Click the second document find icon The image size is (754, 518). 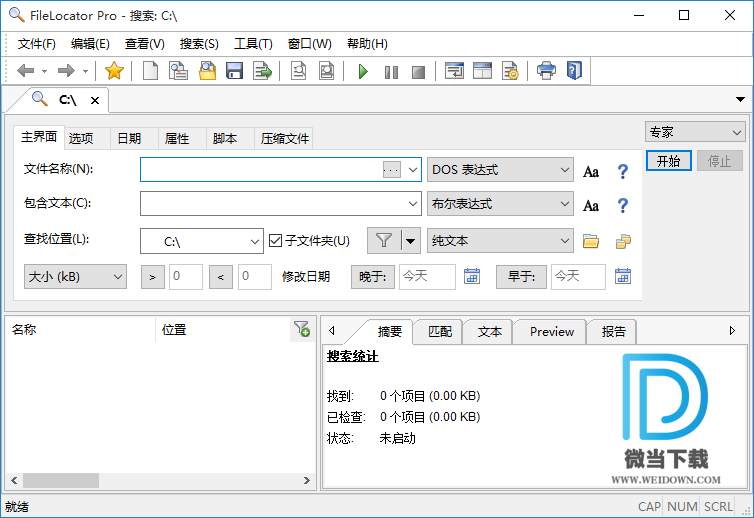pos(327,71)
